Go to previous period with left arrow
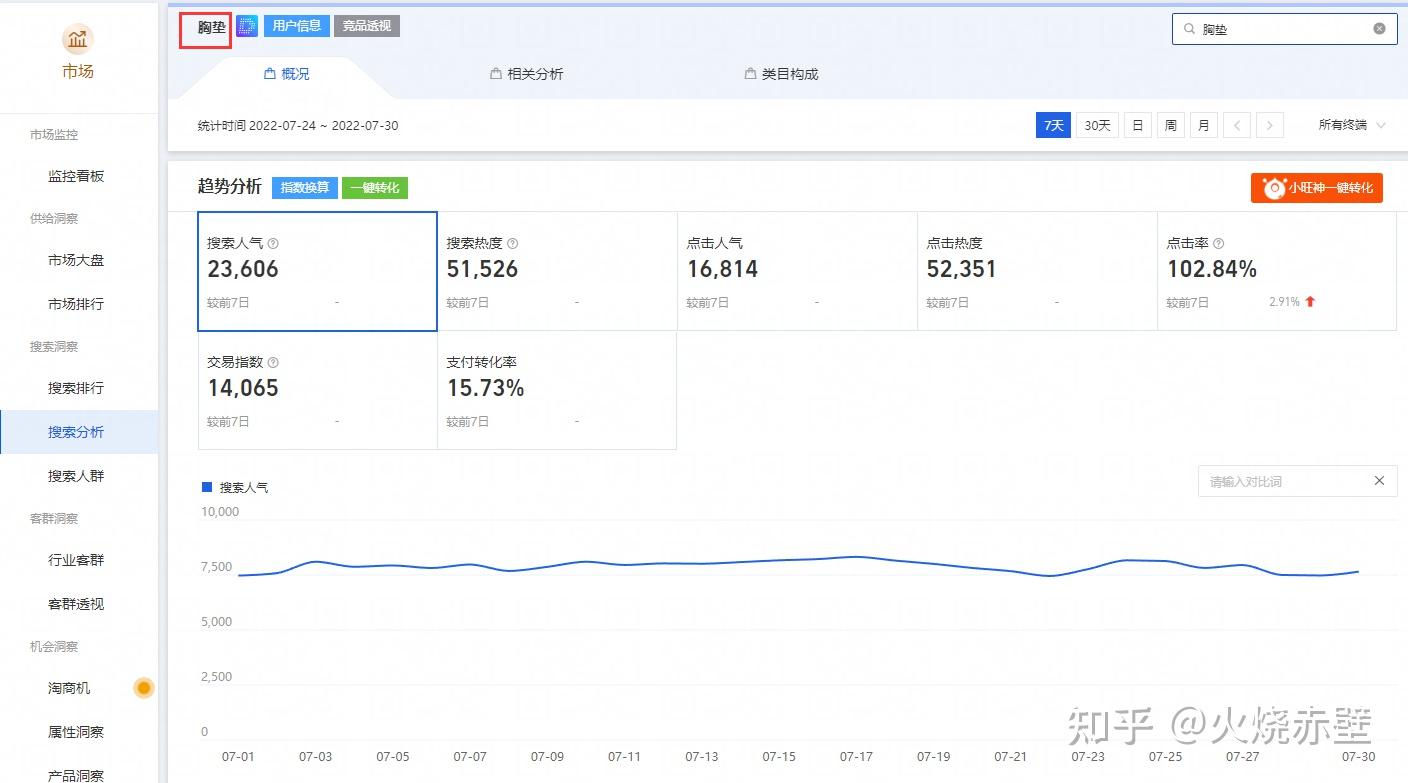 pyautogui.click(x=1237, y=125)
